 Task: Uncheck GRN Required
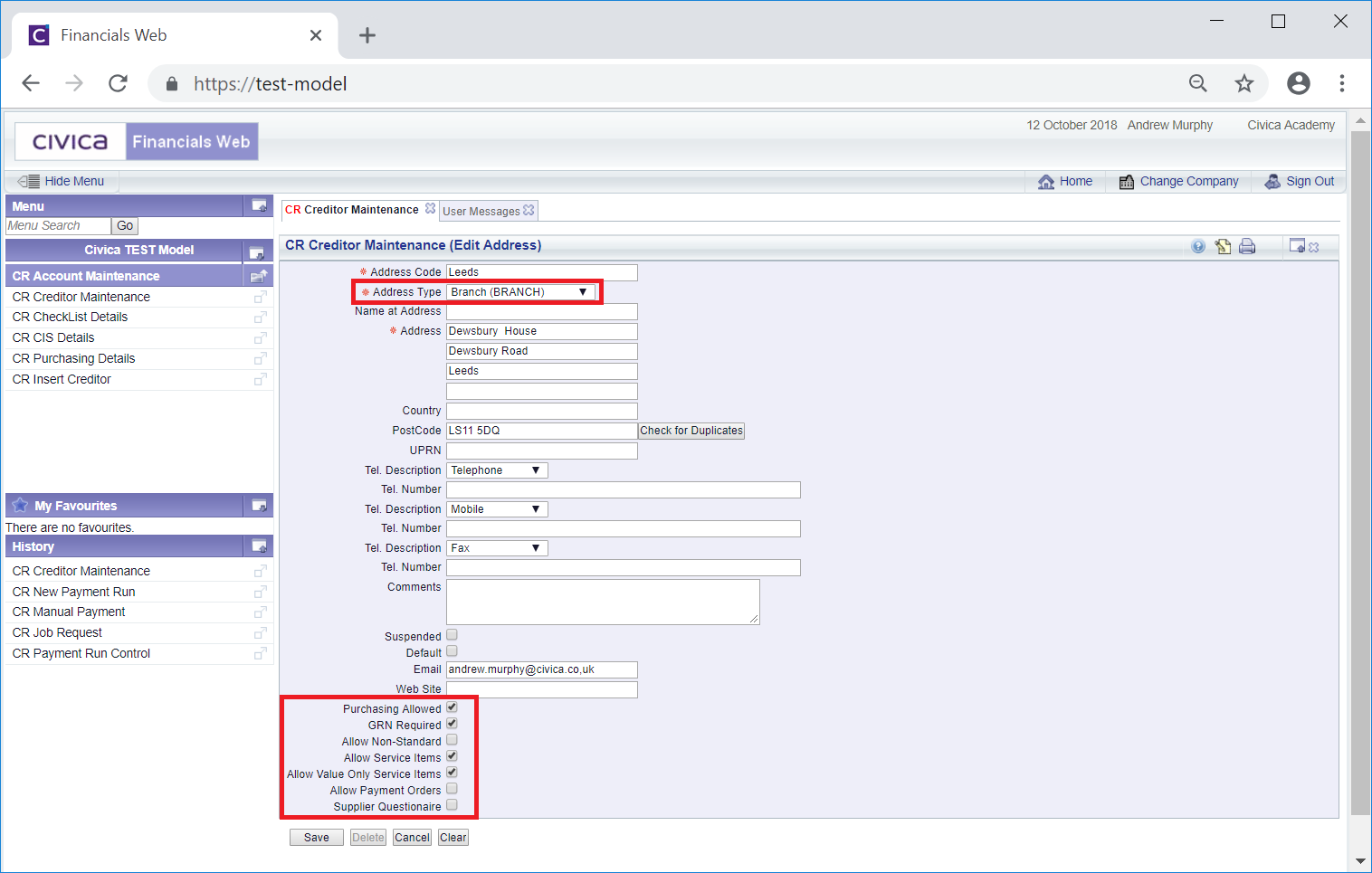(452, 724)
